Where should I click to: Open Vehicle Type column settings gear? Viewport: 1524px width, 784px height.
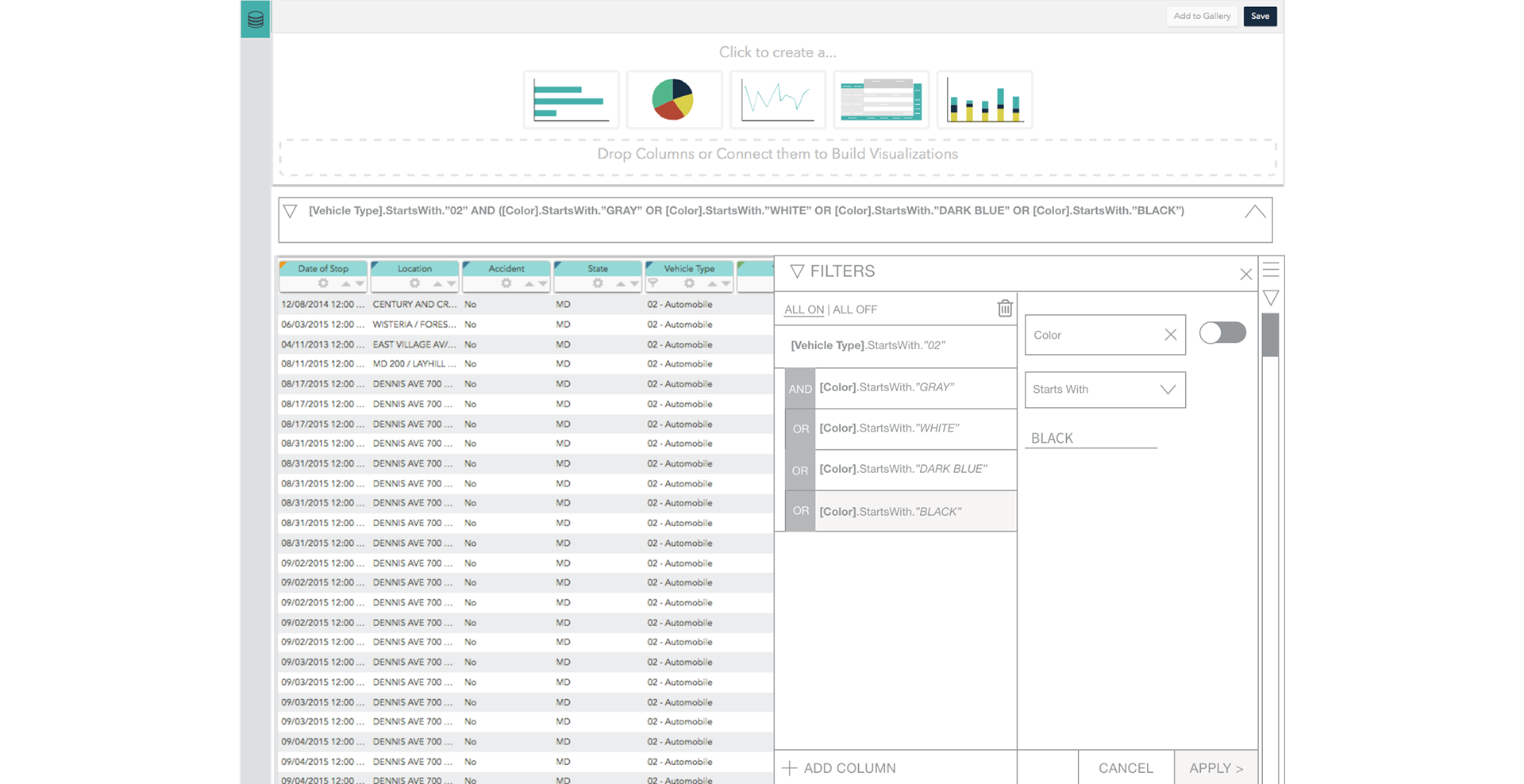pyautogui.click(x=689, y=283)
